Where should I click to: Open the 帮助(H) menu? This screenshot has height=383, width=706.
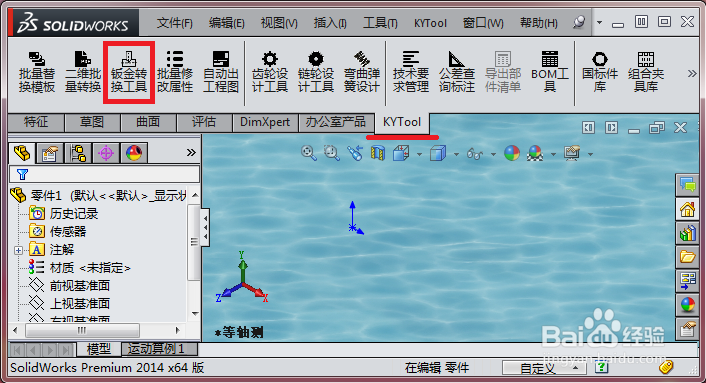[x=539, y=23]
